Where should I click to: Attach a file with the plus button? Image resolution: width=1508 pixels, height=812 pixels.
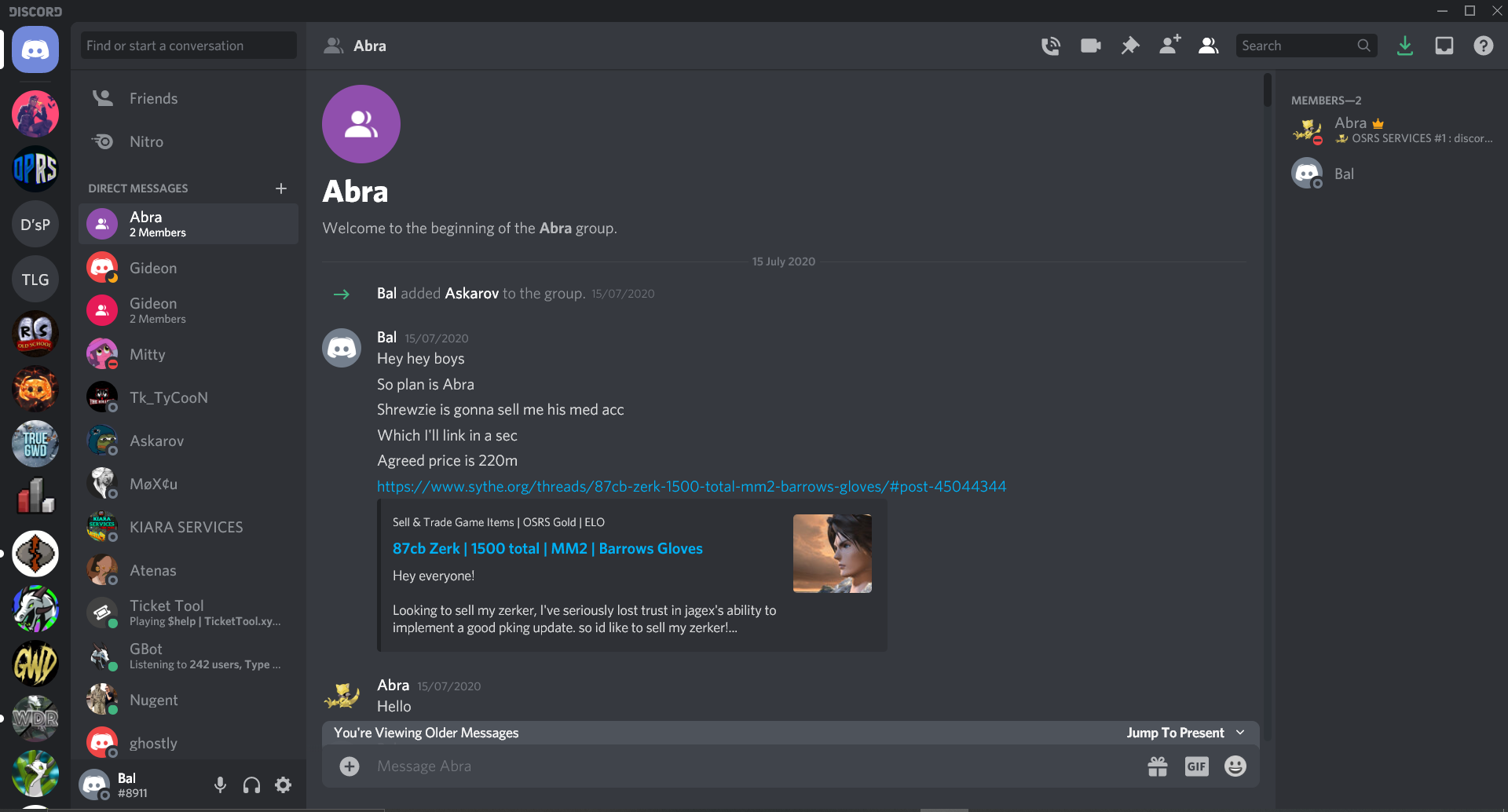pos(350,766)
